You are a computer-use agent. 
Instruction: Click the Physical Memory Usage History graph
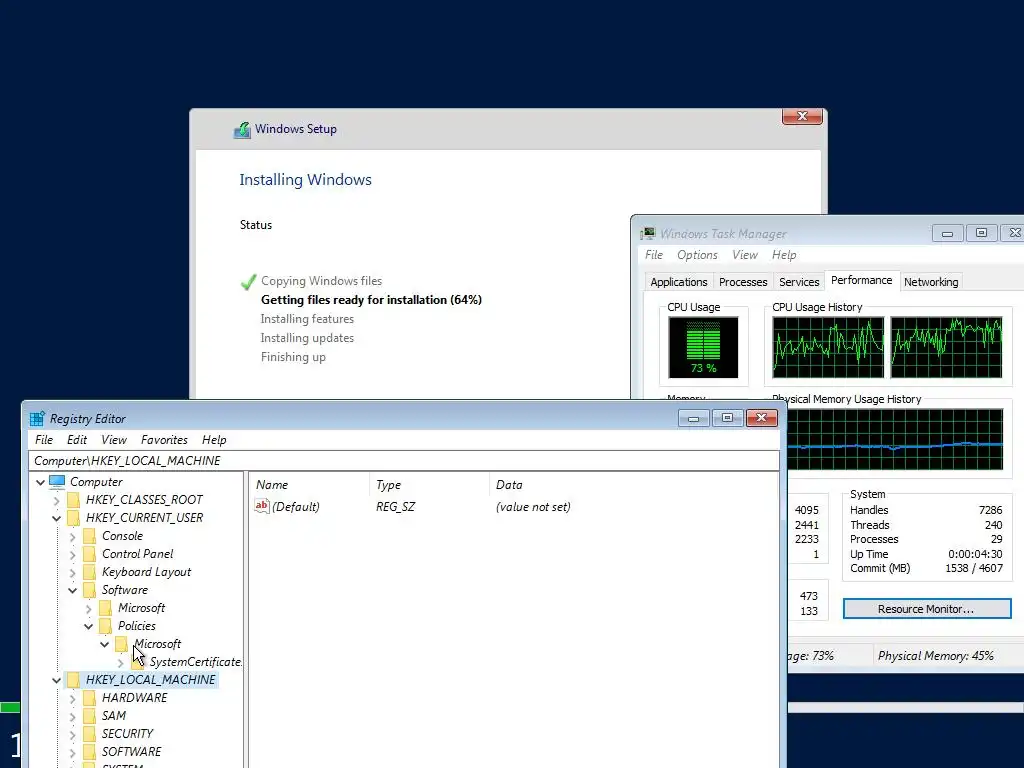pos(895,440)
